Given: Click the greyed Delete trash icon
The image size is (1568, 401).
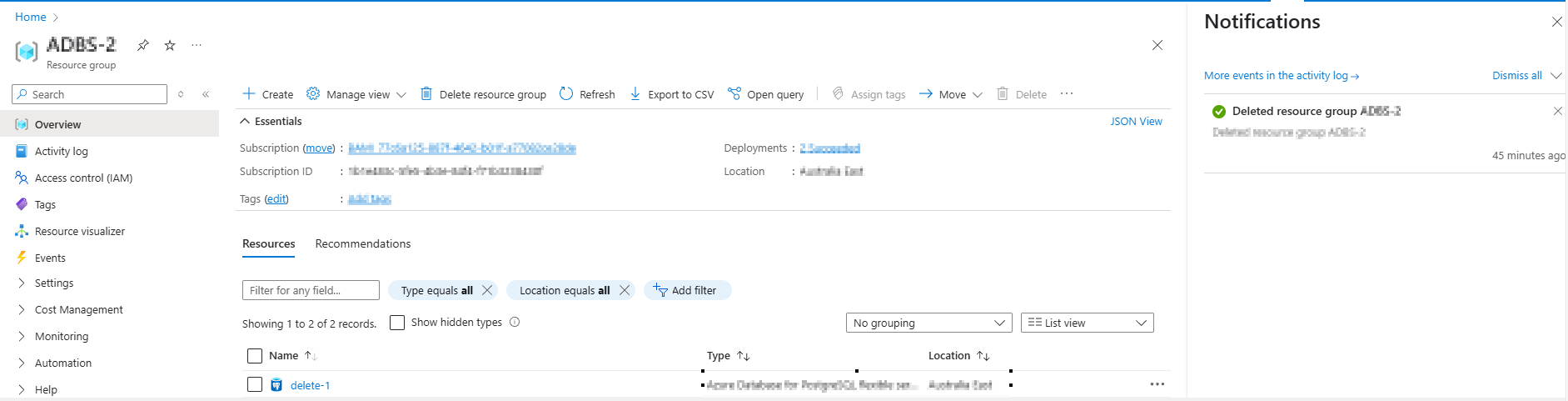Looking at the screenshot, I should click(x=1003, y=93).
